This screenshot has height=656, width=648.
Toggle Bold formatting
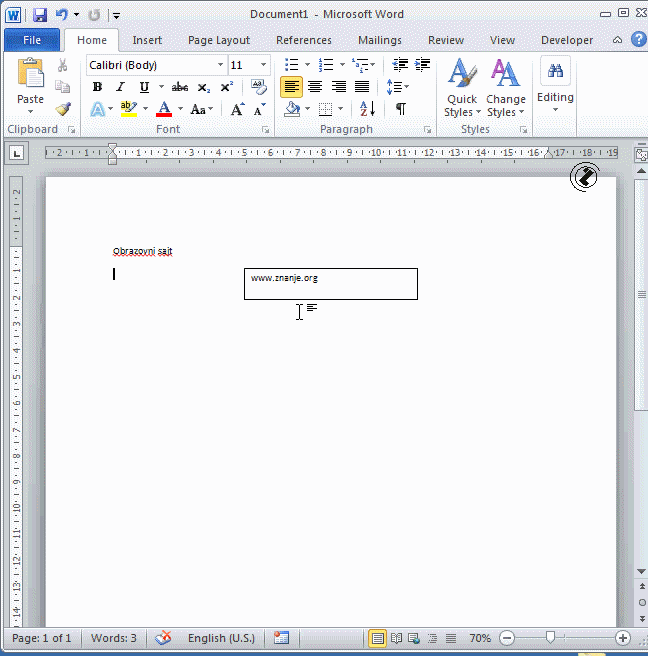97,87
